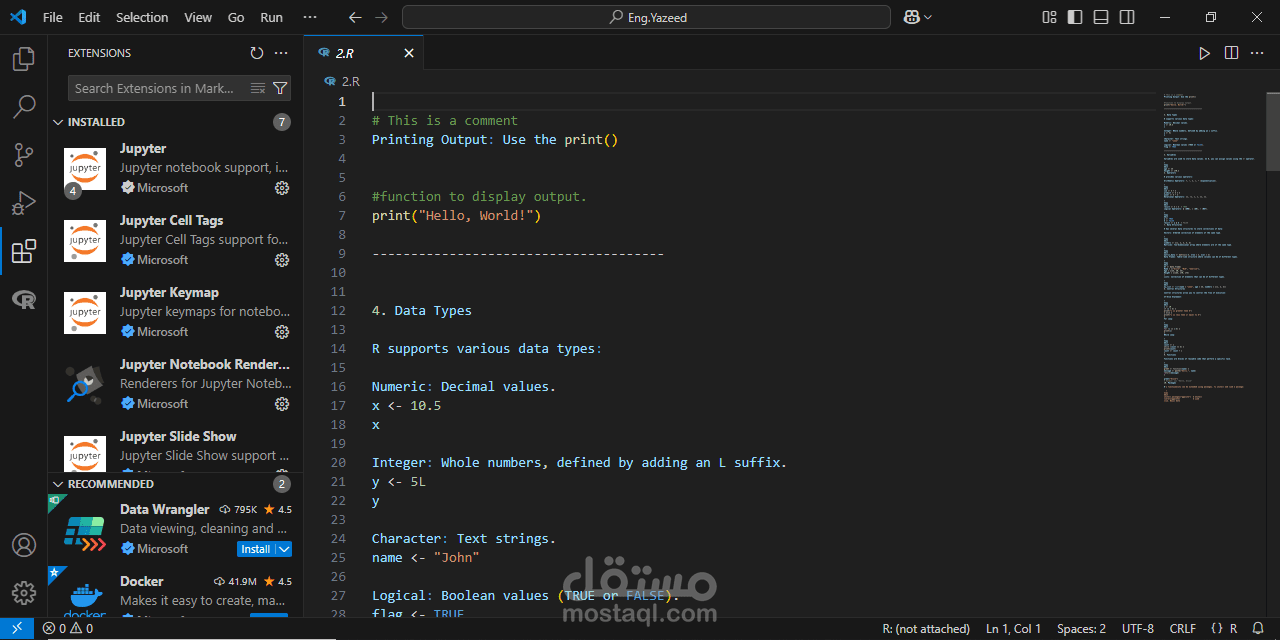
Task: Open editor more actions menu
Action: (1257, 53)
